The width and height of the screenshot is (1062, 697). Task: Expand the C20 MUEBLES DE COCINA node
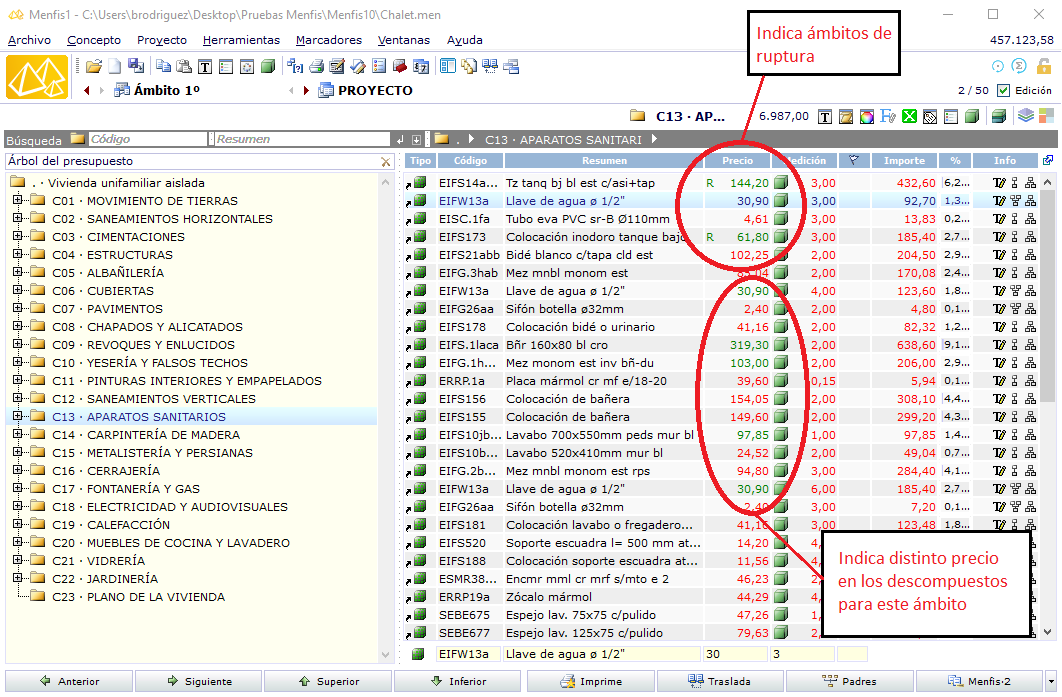click(x=18, y=542)
